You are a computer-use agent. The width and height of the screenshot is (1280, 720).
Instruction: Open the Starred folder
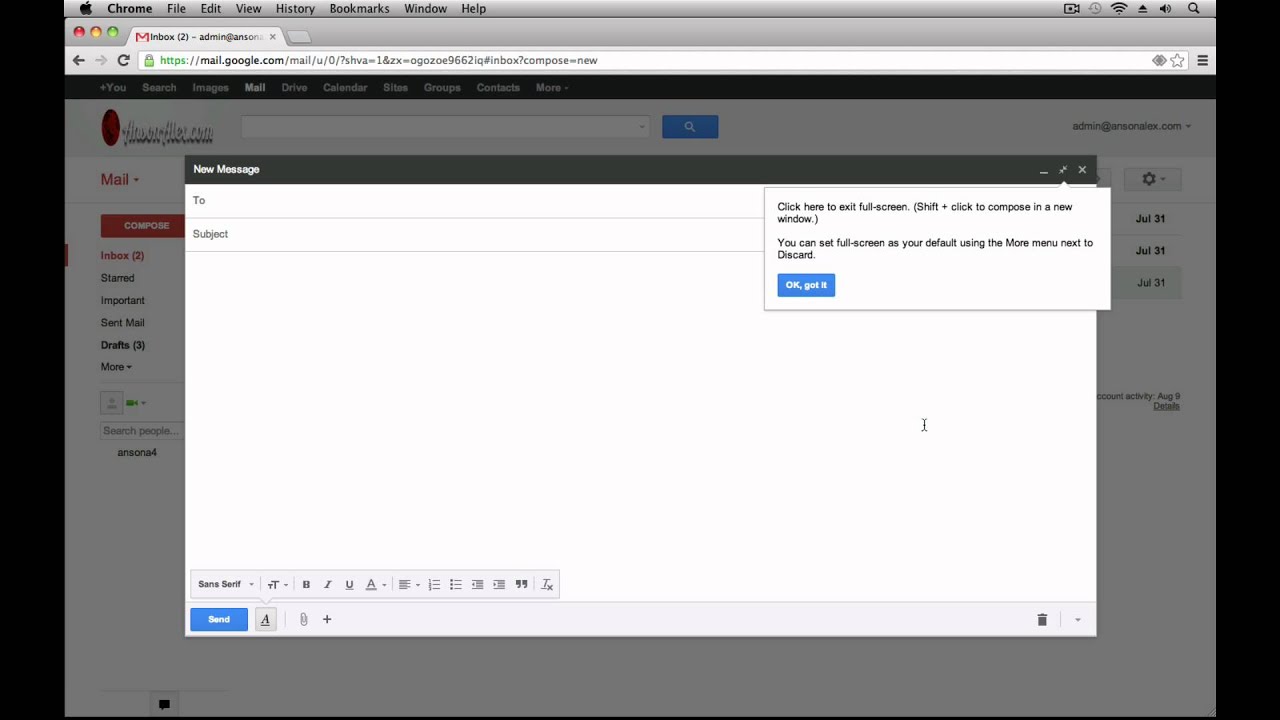tap(117, 278)
